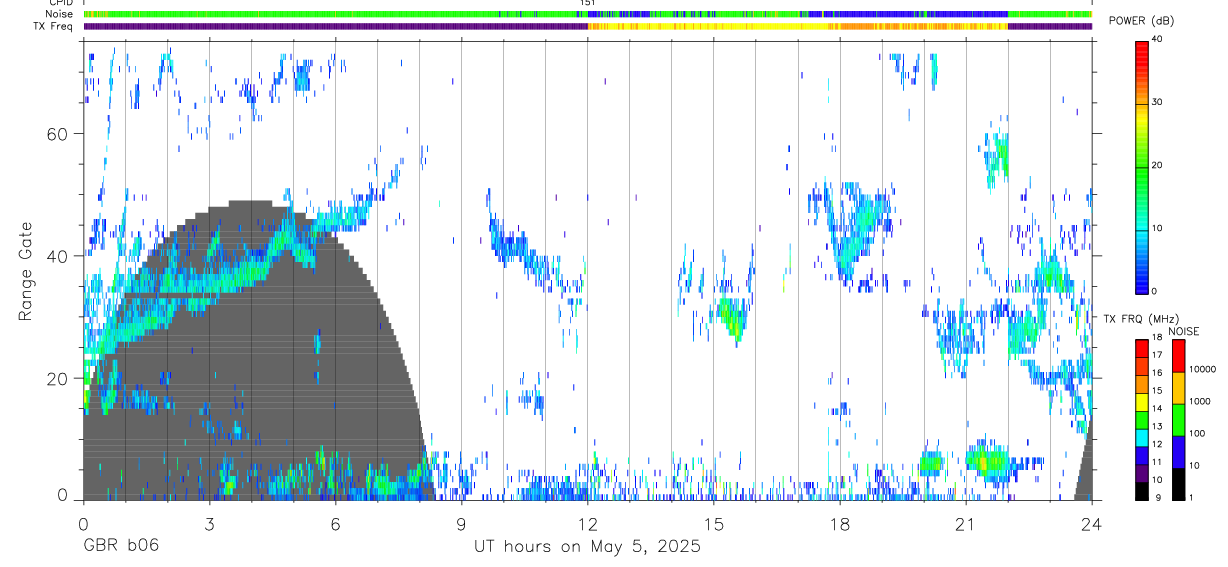The image size is (1228, 567).
Task: Click the 'GBR b06' radar beam label
Action: tap(121, 547)
